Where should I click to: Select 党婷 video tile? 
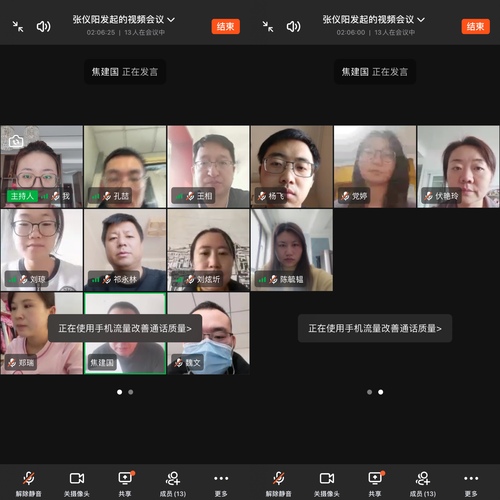pyautogui.click(x=375, y=167)
